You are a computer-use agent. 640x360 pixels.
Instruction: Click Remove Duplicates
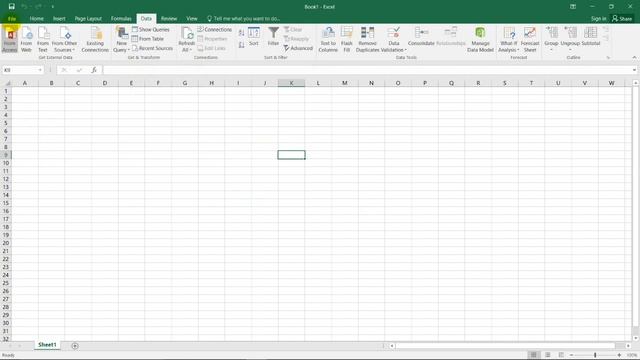(x=367, y=39)
